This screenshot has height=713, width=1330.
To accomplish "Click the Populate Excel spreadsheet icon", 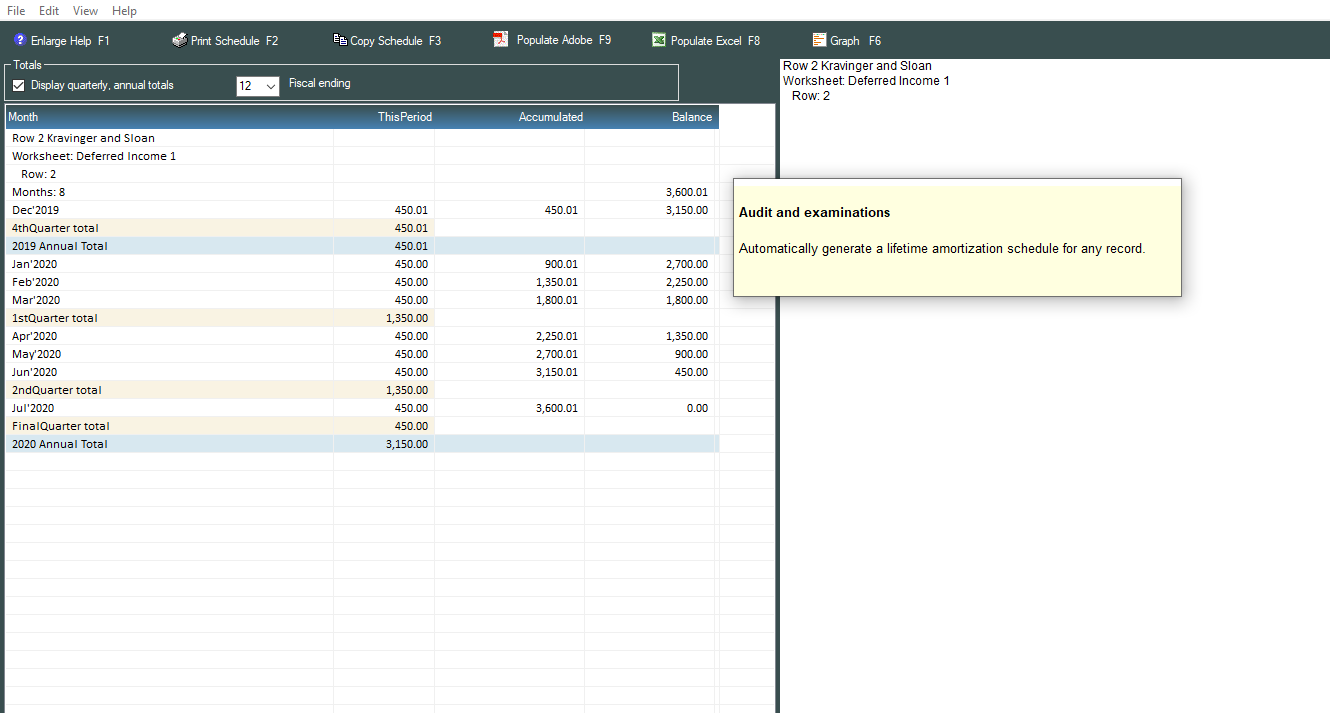I will 659,40.
